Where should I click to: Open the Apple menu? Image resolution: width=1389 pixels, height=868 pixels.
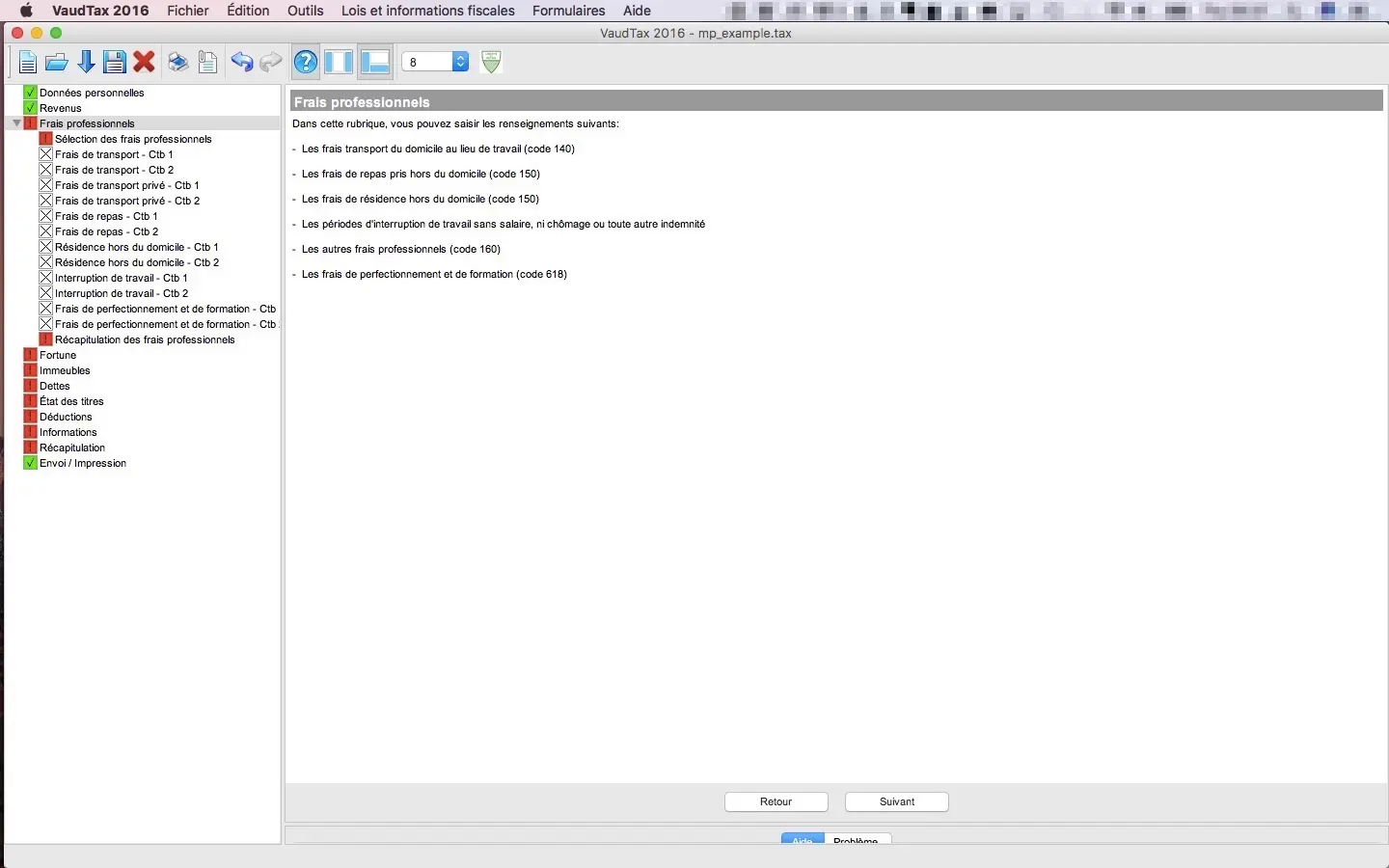pyautogui.click(x=26, y=11)
